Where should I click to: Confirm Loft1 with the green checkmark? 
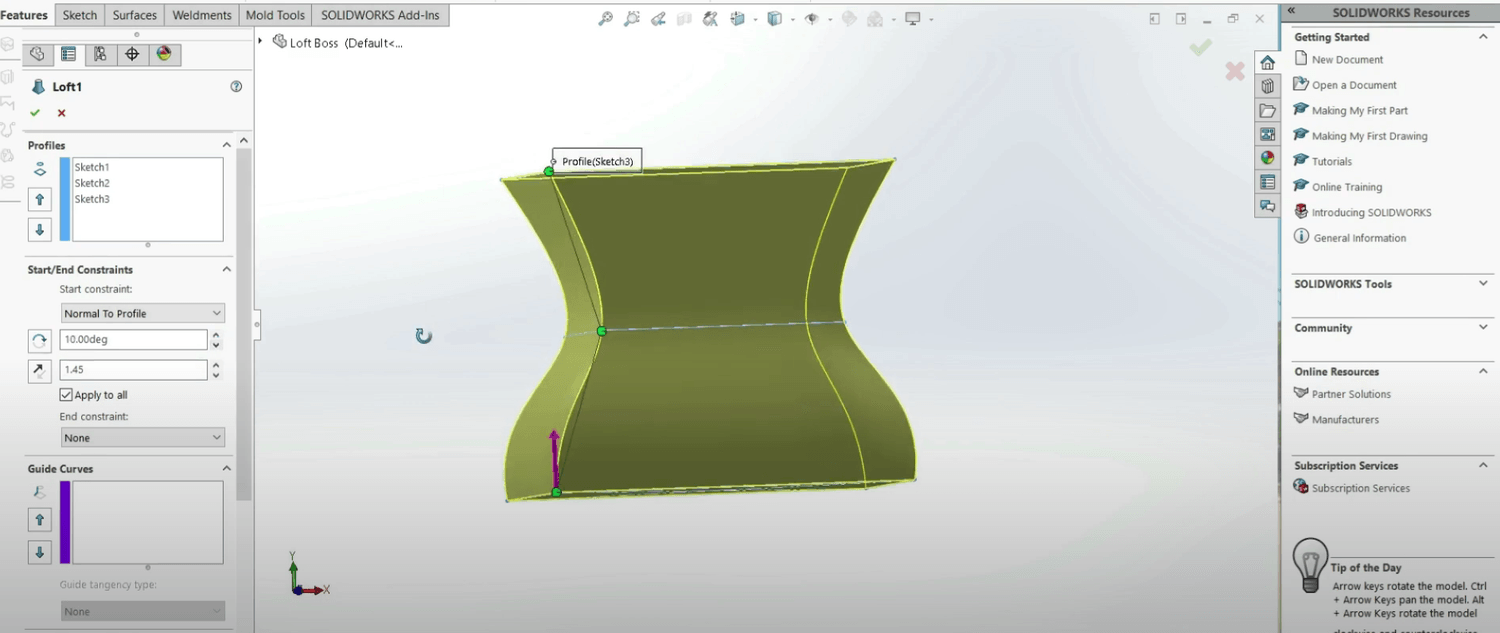tap(35, 113)
